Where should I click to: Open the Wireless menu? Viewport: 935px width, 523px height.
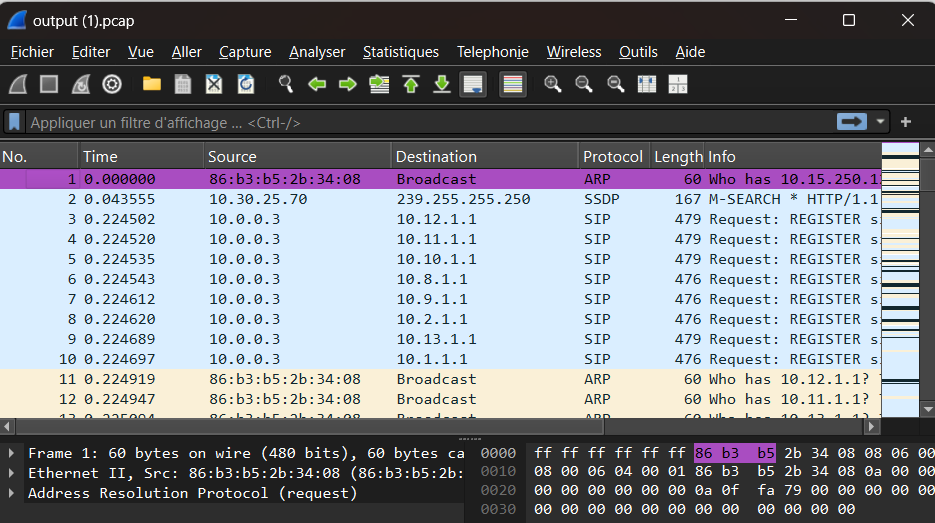574,52
